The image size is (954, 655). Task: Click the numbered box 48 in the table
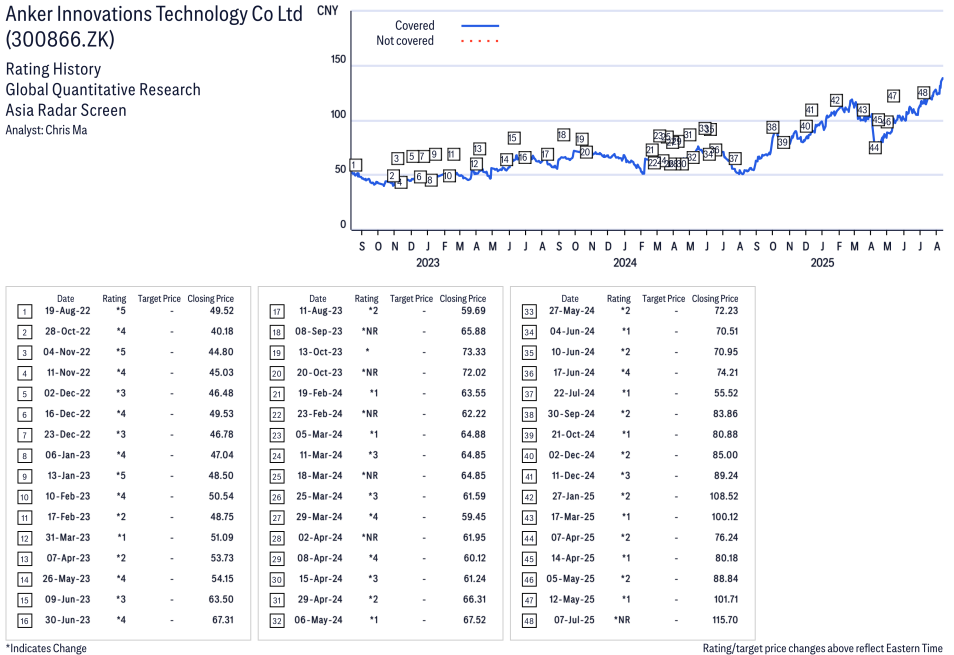[x=529, y=621]
